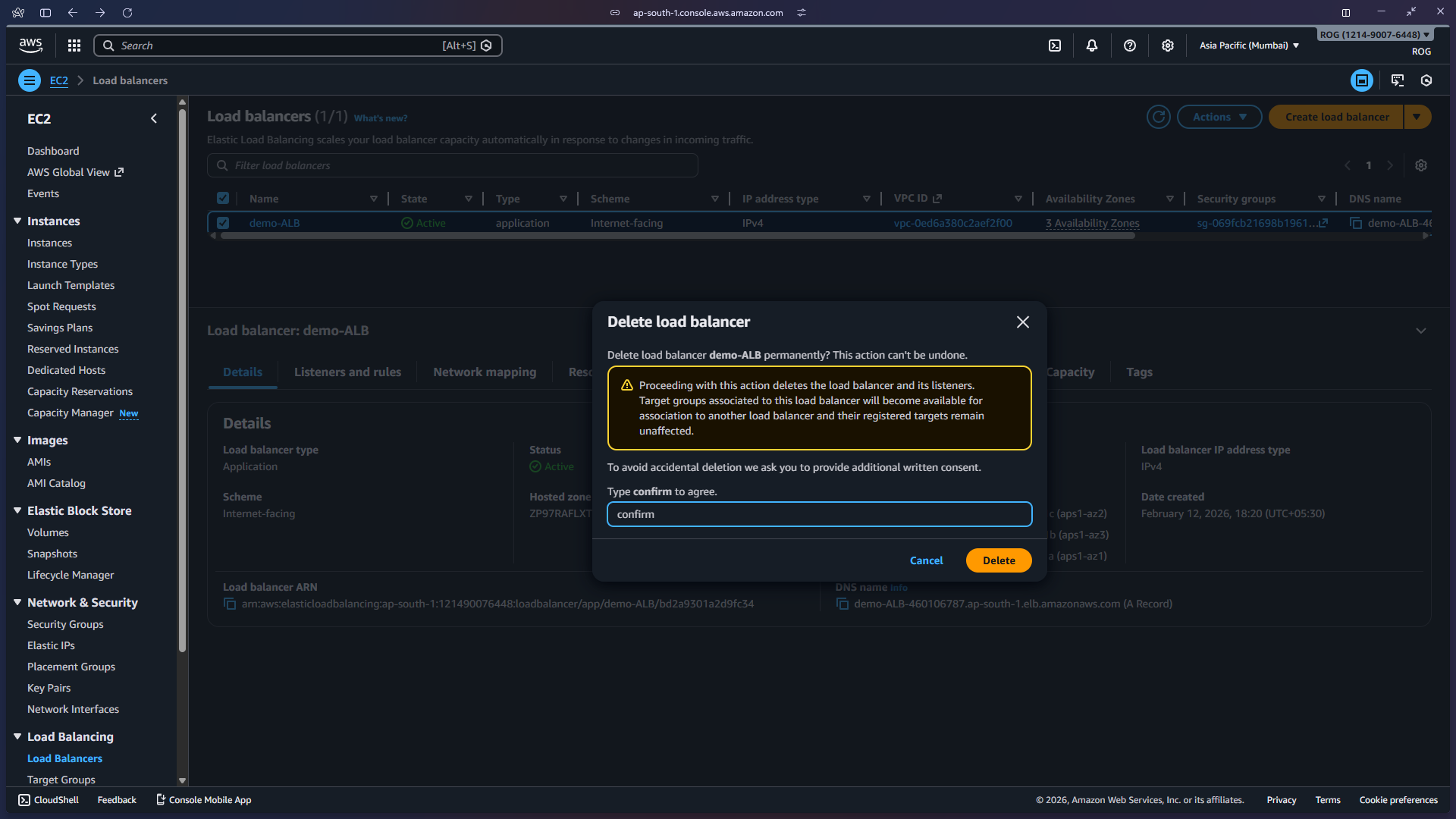This screenshot has width=1456, height=819.
Task: Collapse the Load Balancing section in the sidebar
Action: (18, 736)
